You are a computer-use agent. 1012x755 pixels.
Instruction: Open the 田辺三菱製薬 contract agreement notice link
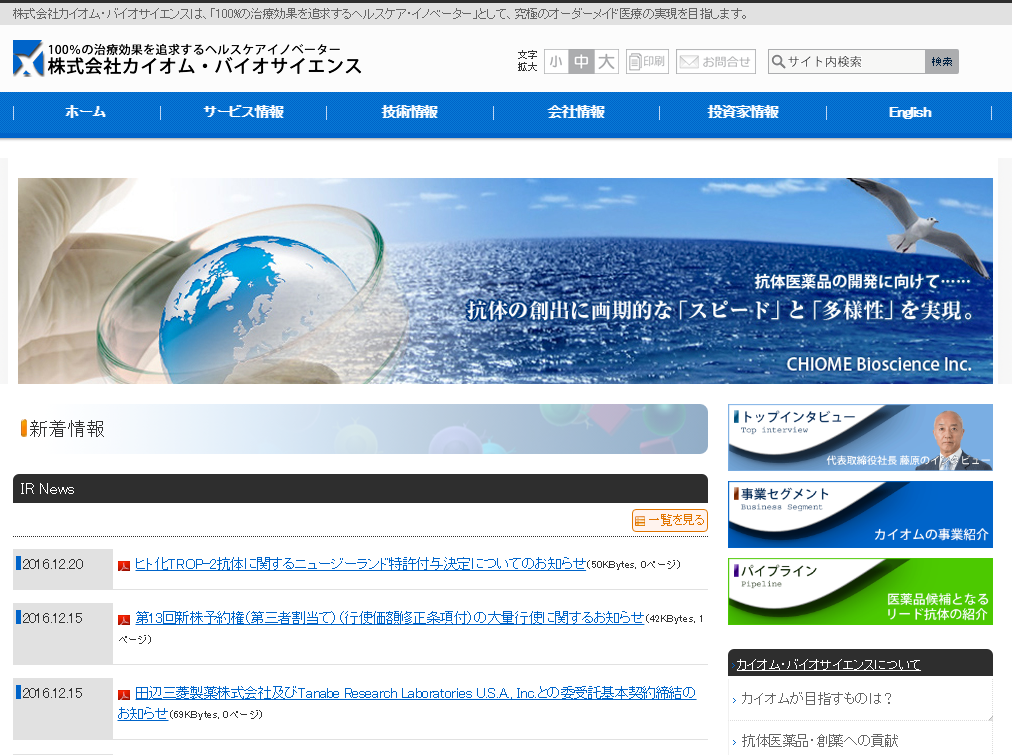coord(407,703)
